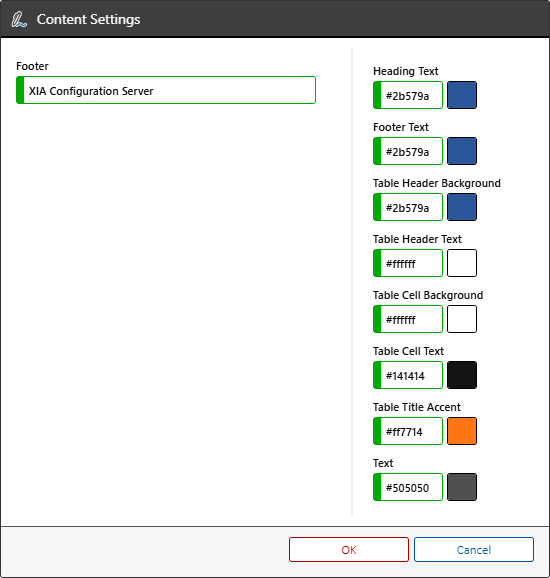Click the Heading Text hex value field
The width and height of the screenshot is (550, 578).
tap(408, 95)
